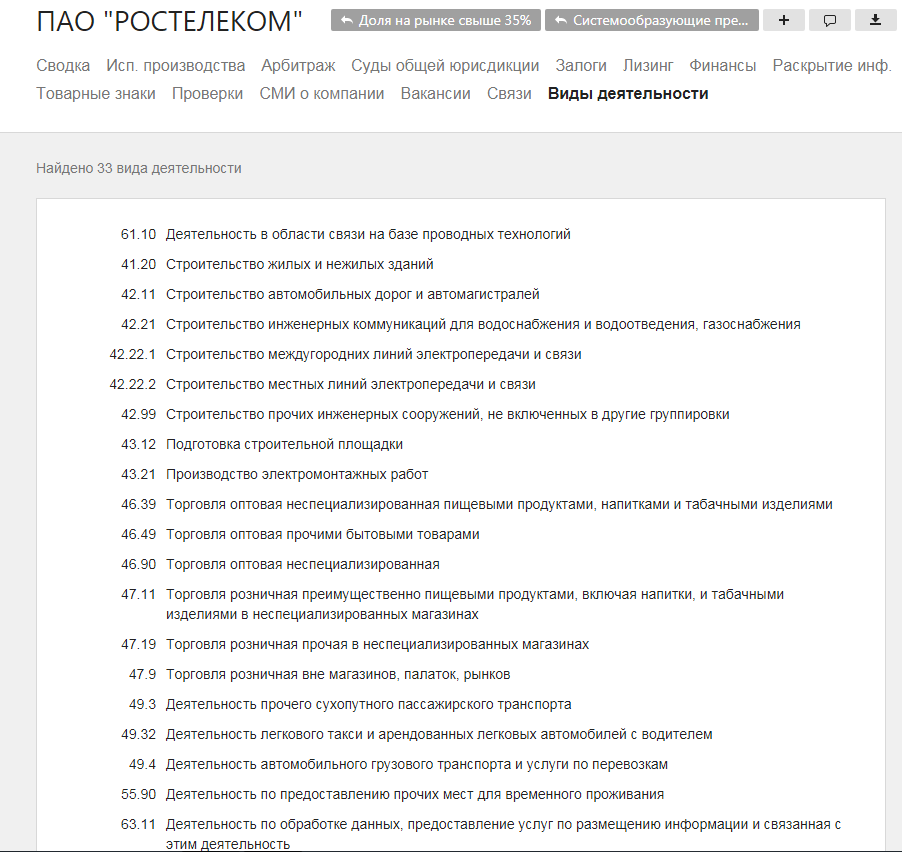902x852 pixels.
Task: Click row 55.90 мест для временного проживания
Action: point(392,794)
